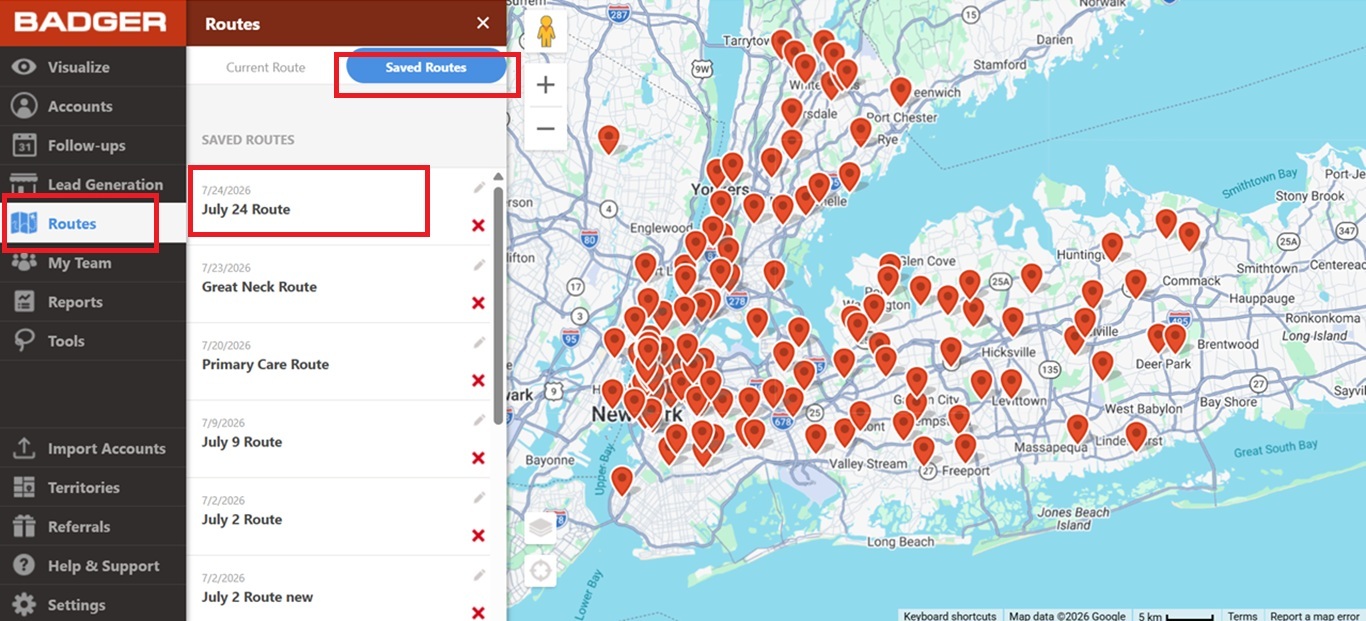Zoom out on the map

pyautogui.click(x=545, y=128)
